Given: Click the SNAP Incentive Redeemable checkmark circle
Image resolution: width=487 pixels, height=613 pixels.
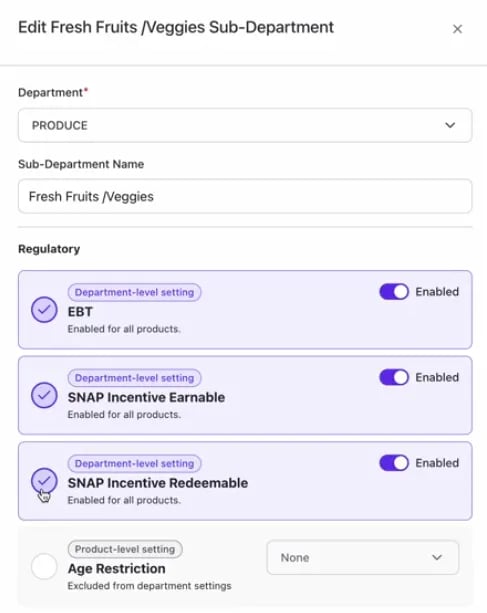Looking at the screenshot, I should [44, 481].
